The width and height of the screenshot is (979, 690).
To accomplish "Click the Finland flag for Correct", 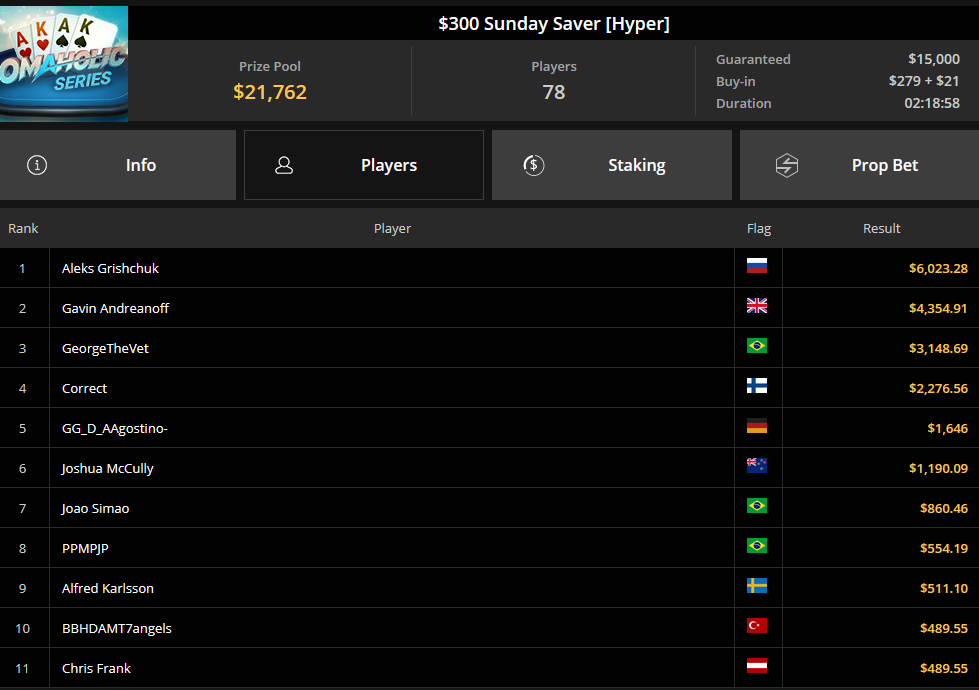I will tap(757, 386).
